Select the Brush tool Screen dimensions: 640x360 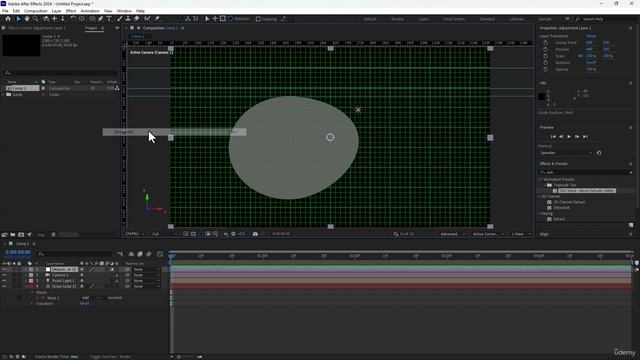pos(120,19)
